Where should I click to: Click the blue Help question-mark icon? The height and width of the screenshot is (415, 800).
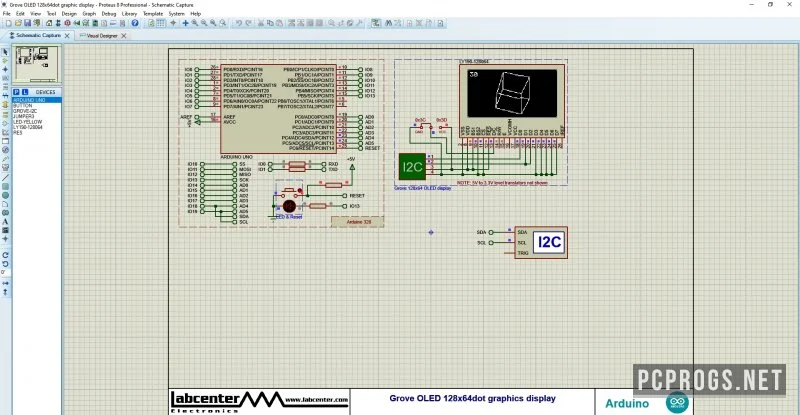coord(135,23)
